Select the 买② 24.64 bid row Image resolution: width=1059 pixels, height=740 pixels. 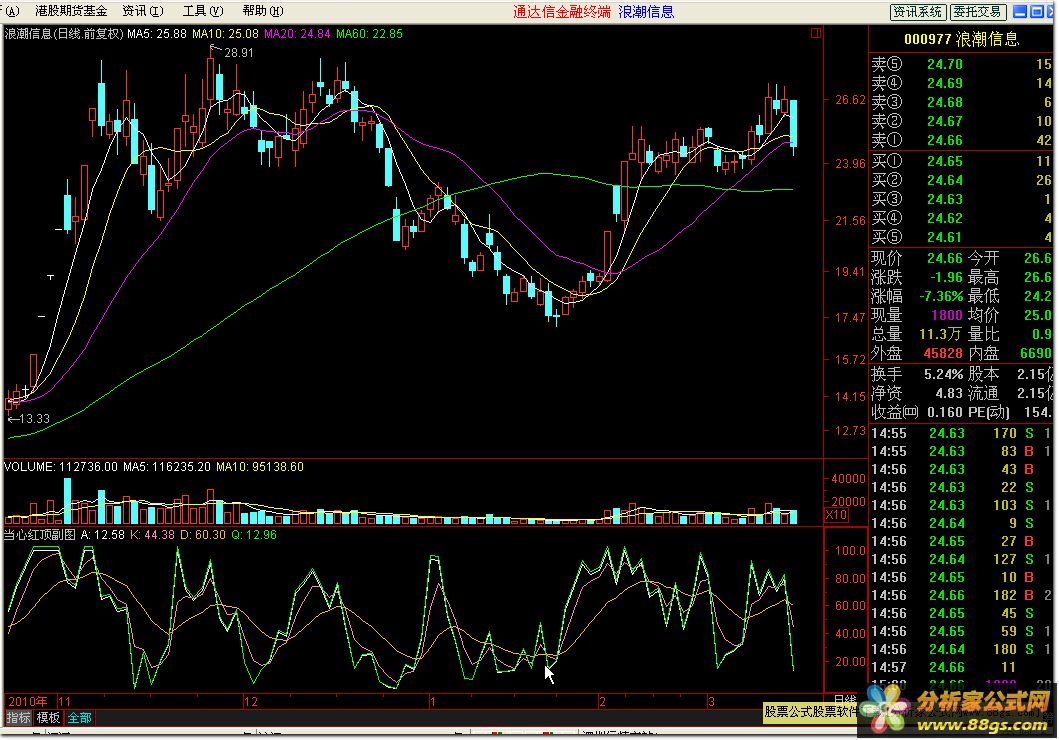coord(960,180)
